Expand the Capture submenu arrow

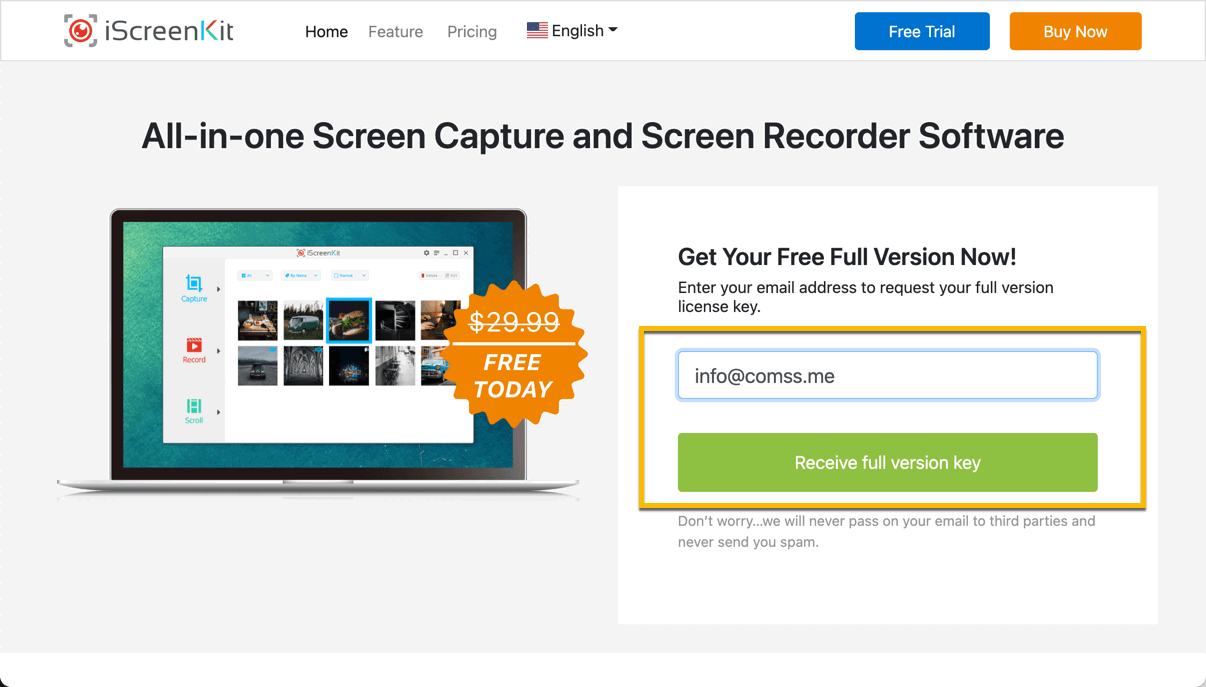pyautogui.click(x=218, y=289)
